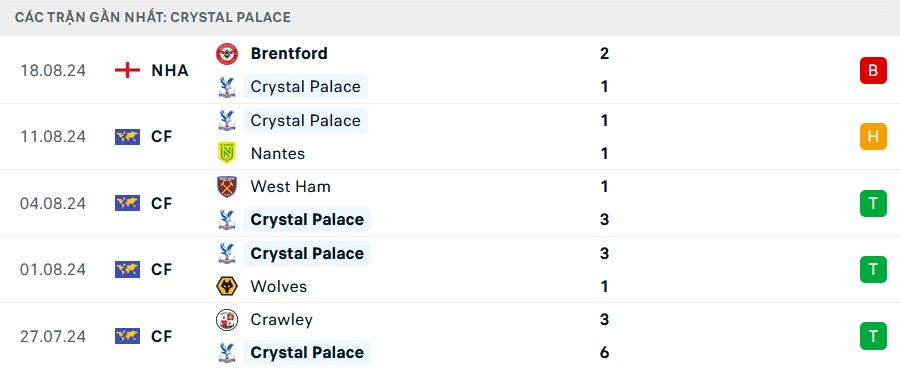Click the West Ham club crest

coord(227,187)
